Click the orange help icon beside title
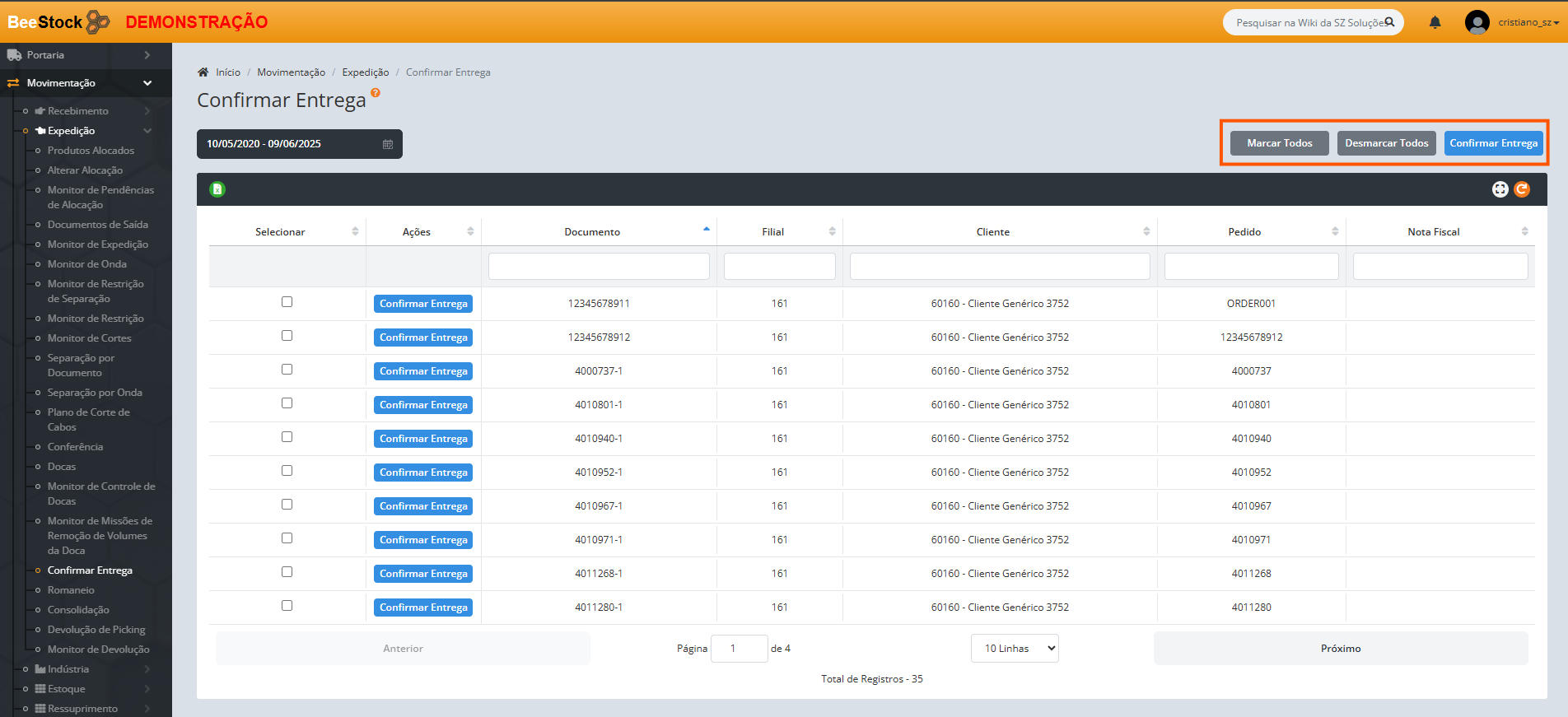The width and height of the screenshot is (1568, 717). 376,93
